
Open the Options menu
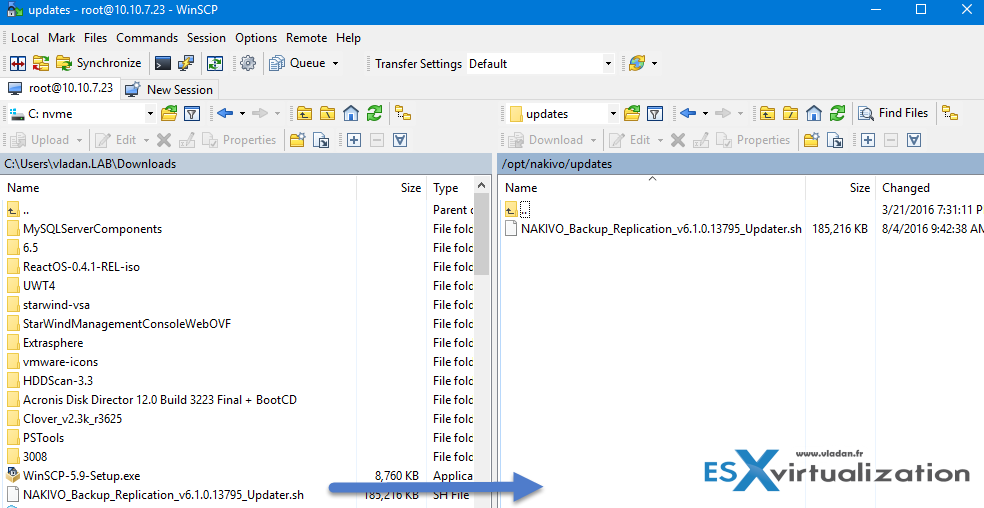pos(256,38)
